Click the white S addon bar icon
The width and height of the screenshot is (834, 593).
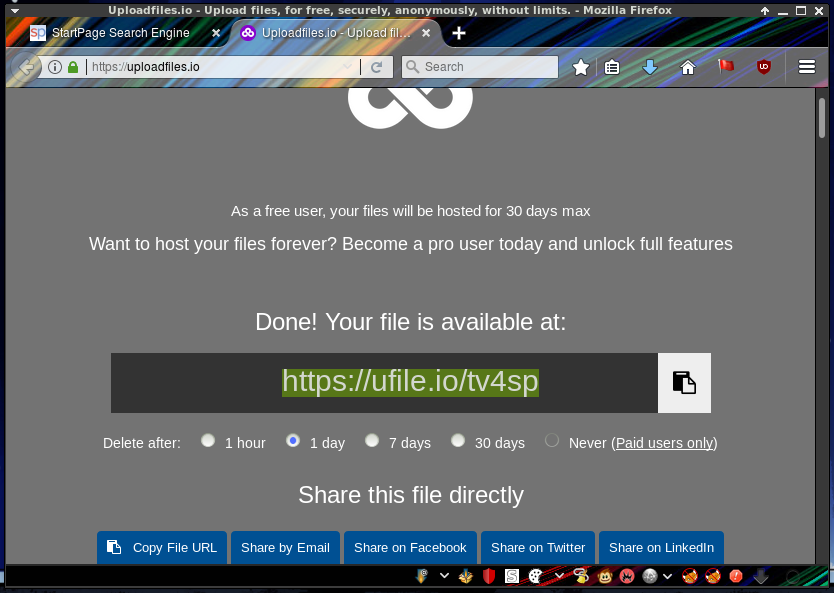[512, 576]
